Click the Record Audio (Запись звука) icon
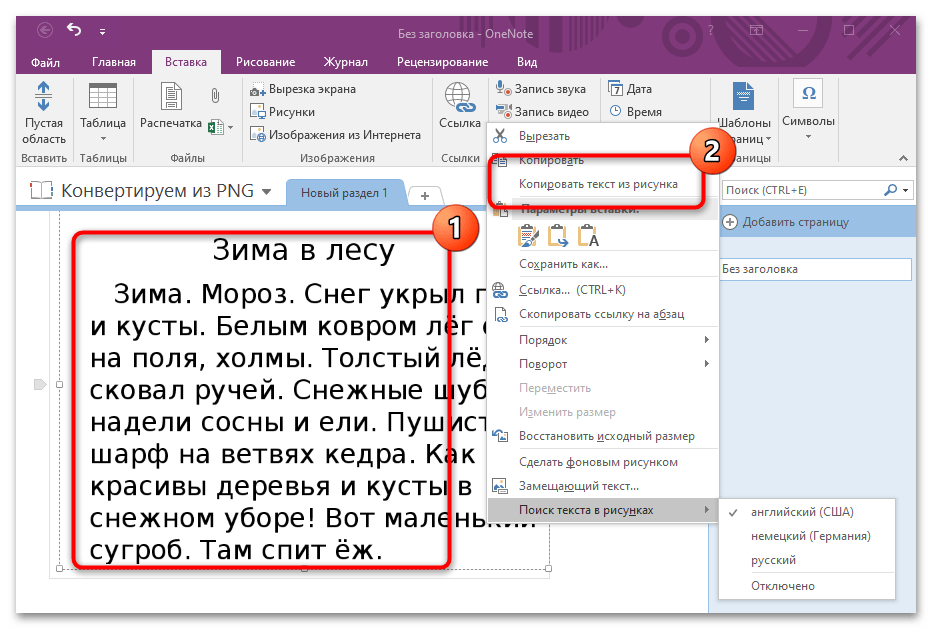932x629 pixels. point(504,89)
